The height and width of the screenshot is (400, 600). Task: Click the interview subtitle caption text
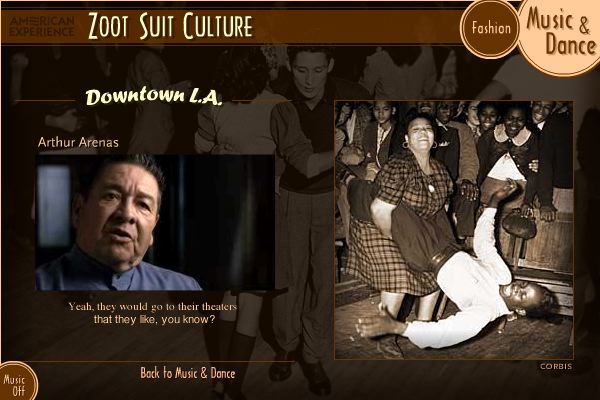click(153, 313)
